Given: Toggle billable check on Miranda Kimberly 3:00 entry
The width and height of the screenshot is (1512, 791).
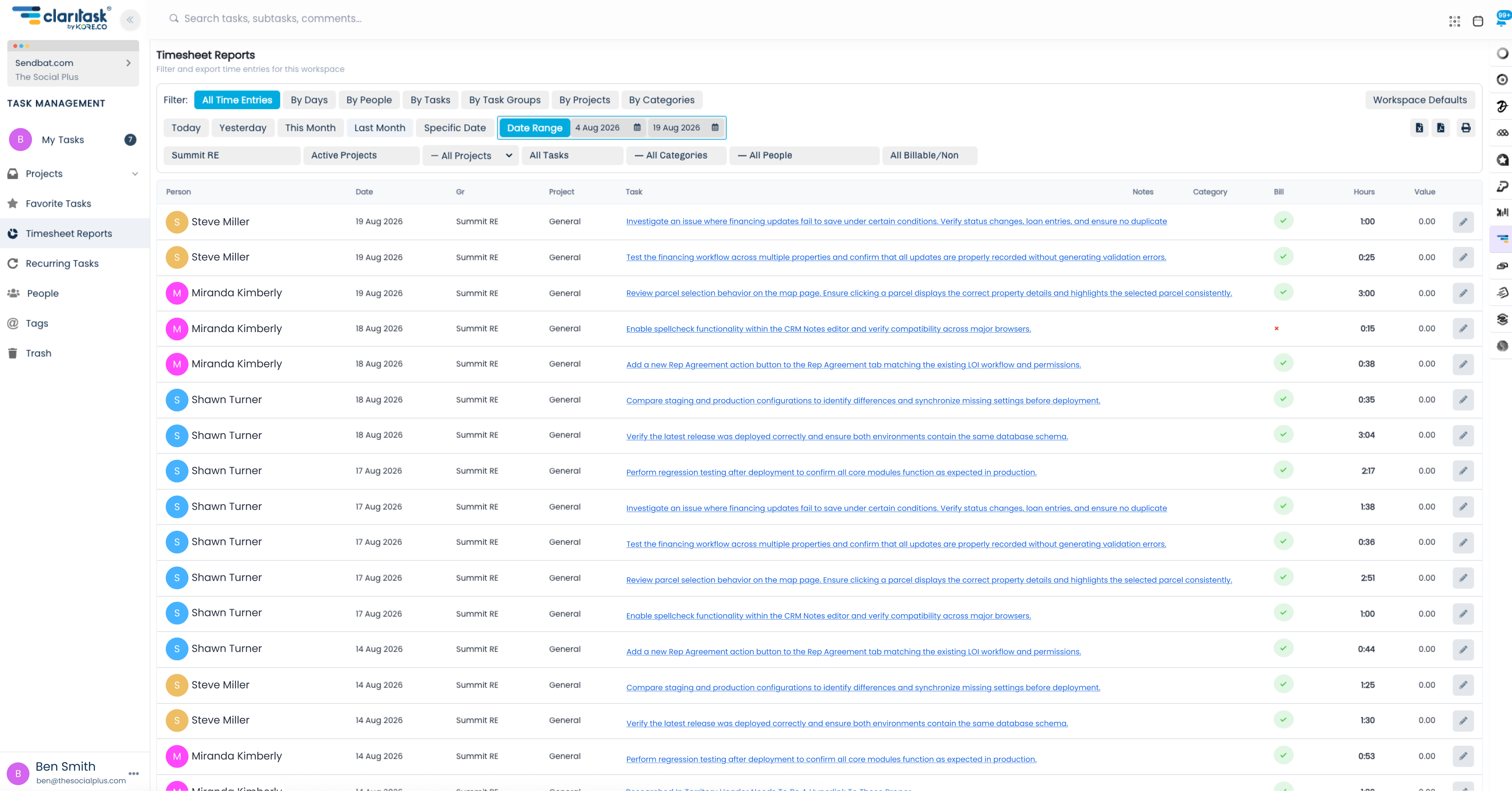Looking at the screenshot, I should point(1283,292).
